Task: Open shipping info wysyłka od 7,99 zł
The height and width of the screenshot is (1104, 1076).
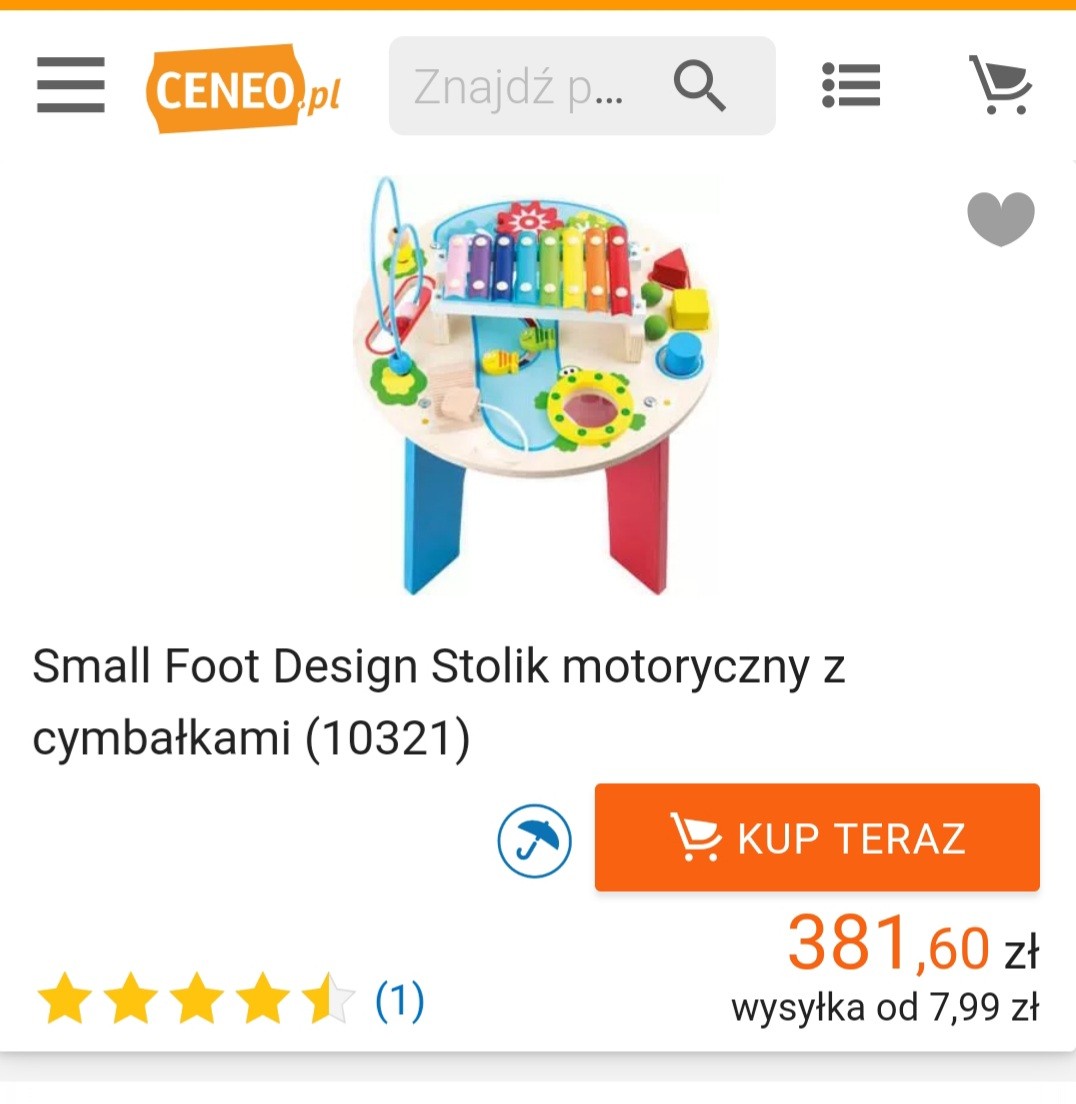Action: click(x=885, y=1008)
